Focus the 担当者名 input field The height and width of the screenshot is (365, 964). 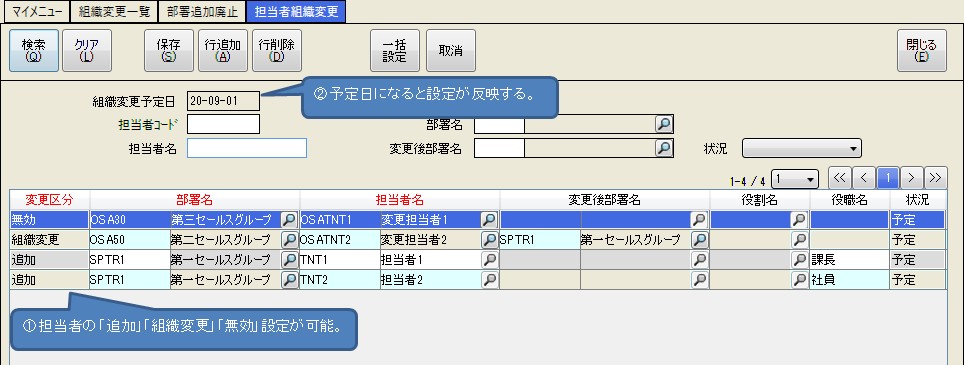[247, 148]
